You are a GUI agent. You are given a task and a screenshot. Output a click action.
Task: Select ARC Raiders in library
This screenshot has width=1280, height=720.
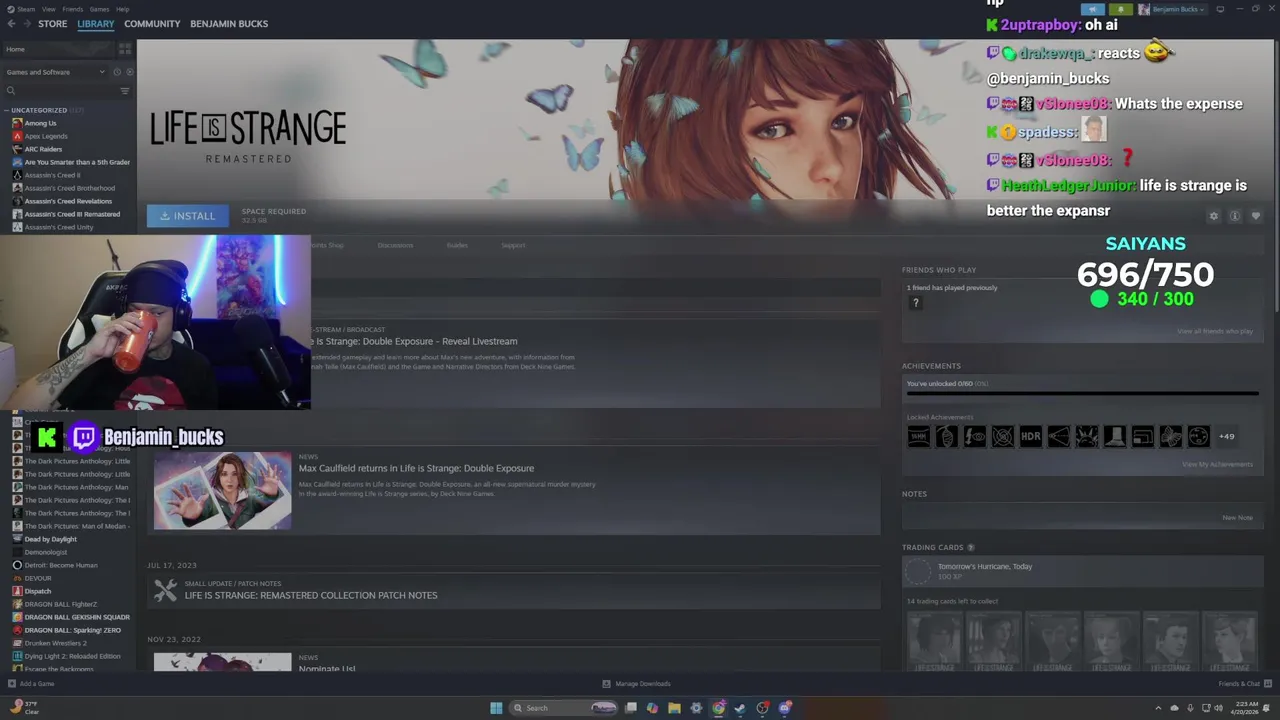43,149
